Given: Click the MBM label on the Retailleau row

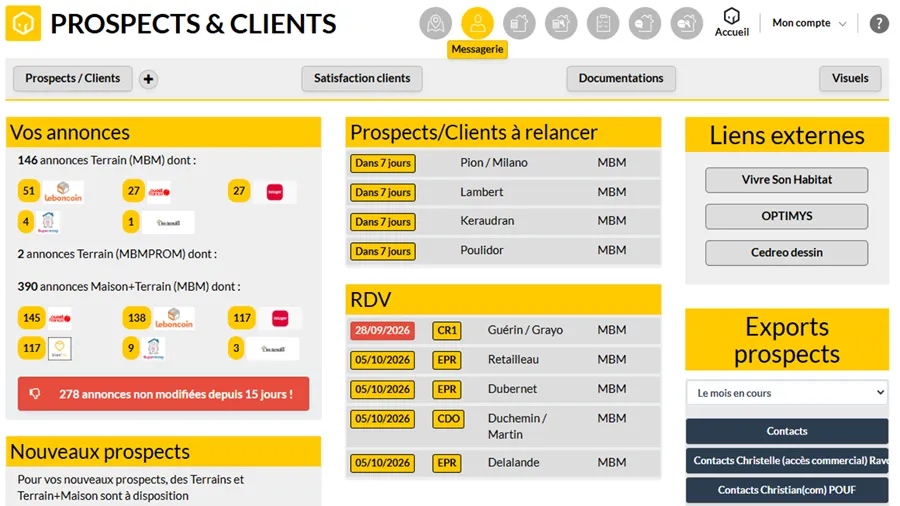Looking at the screenshot, I should (x=612, y=360).
